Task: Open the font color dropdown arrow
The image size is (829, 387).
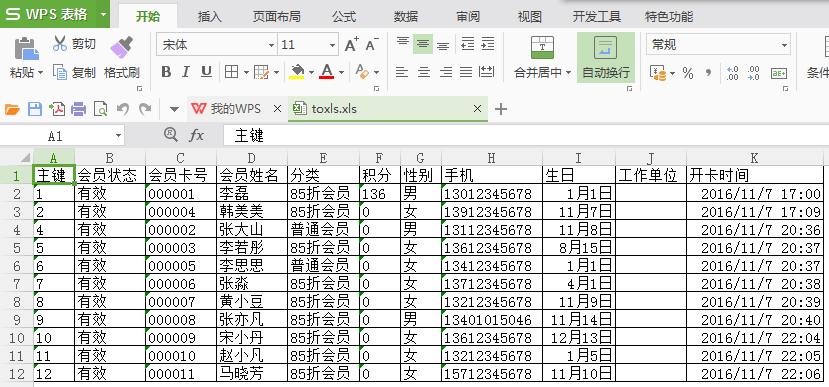Action: [341, 72]
